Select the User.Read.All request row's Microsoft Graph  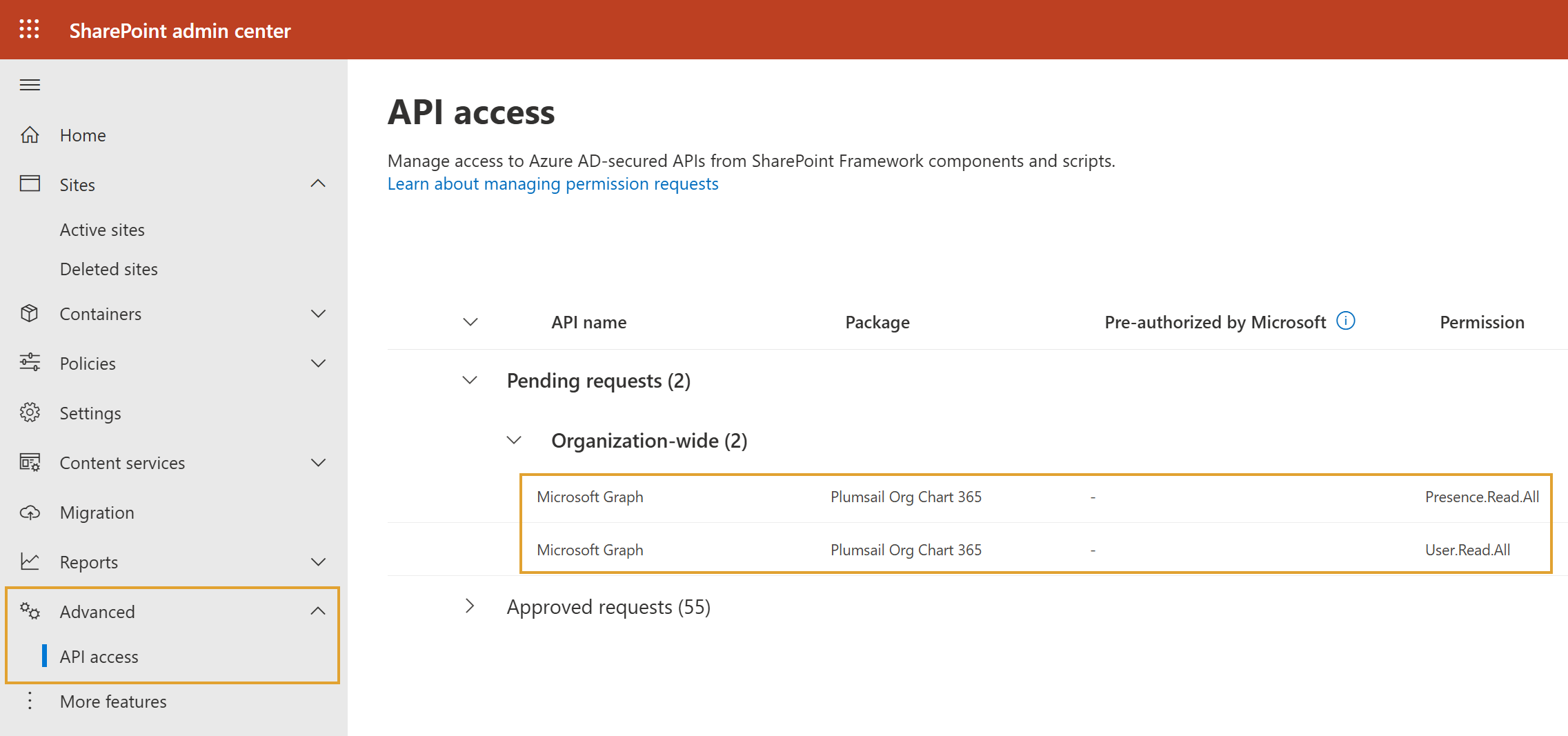(590, 550)
